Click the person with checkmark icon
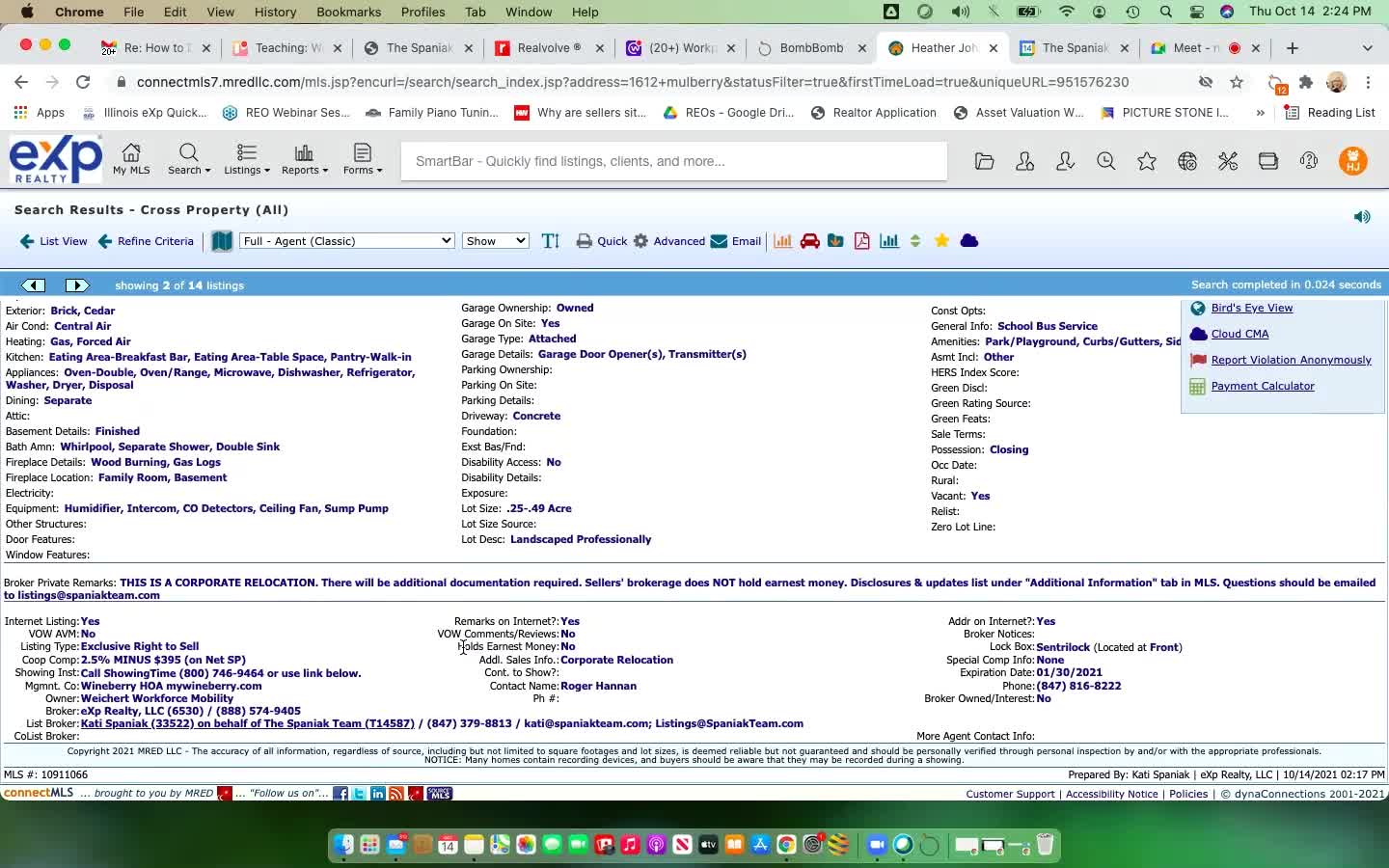The image size is (1389, 868). pyautogui.click(x=1065, y=161)
